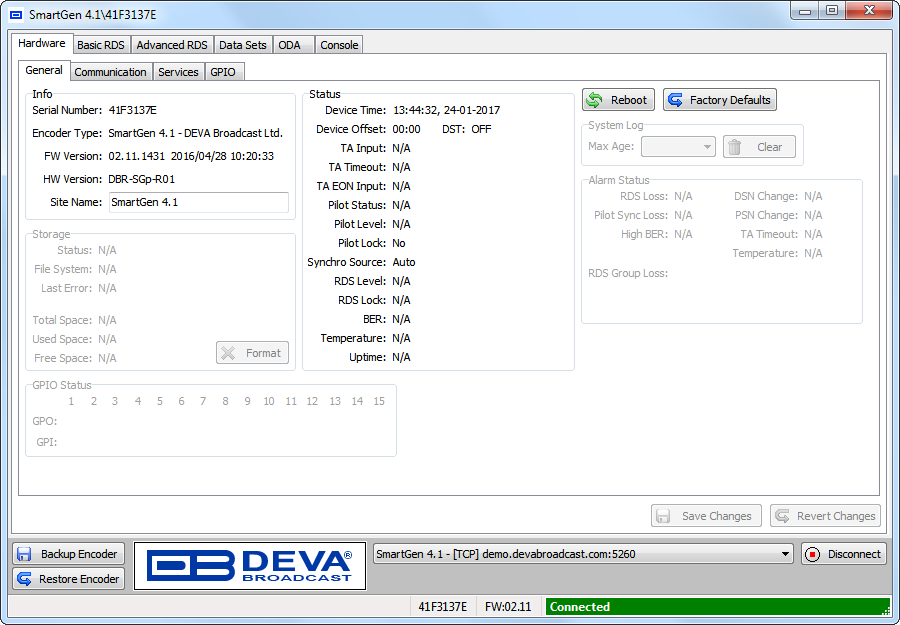Image resolution: width=900 pixels, height=625 pixels.
Task: Select the Data Sets tab
Action: [x=243, y=45]
